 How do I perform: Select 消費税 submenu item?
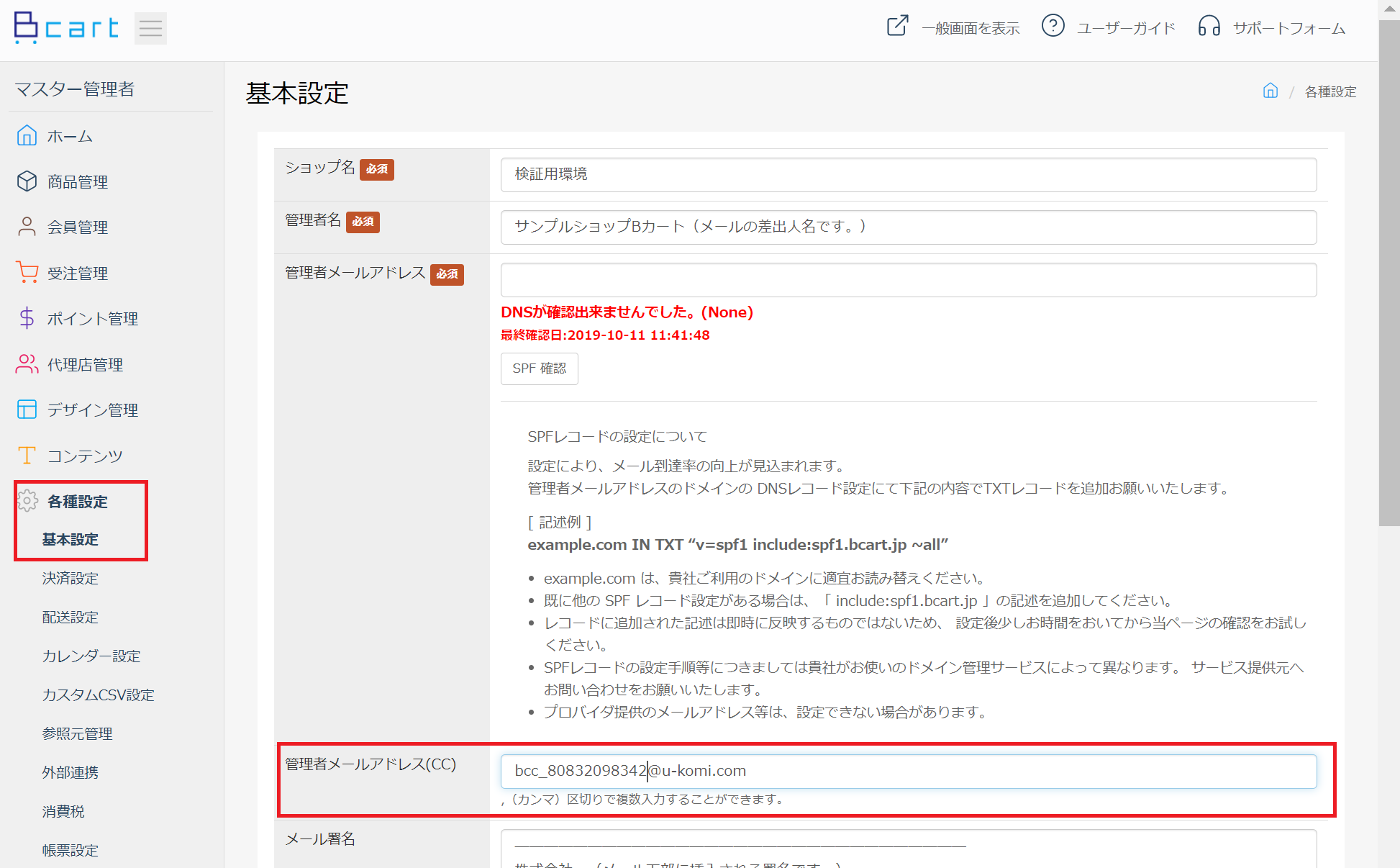[x=63, y=812]
